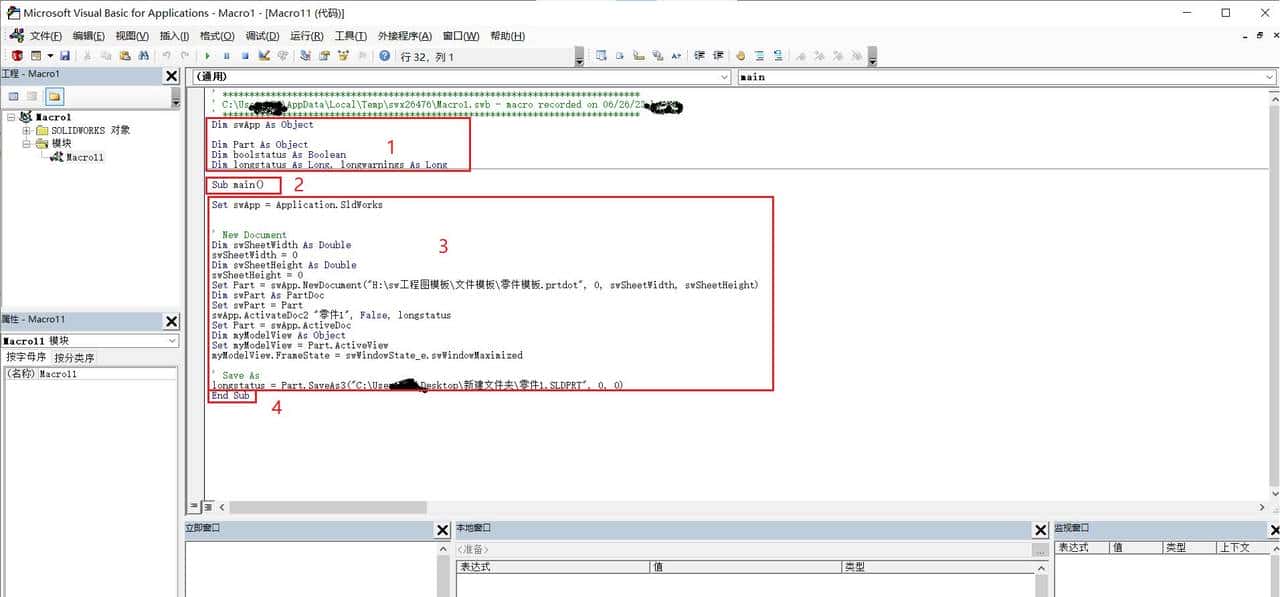Image resolution: width=1280 pixels, height=597 pixels.
Task: Show the Project Explorer
Action: (305, 55)
